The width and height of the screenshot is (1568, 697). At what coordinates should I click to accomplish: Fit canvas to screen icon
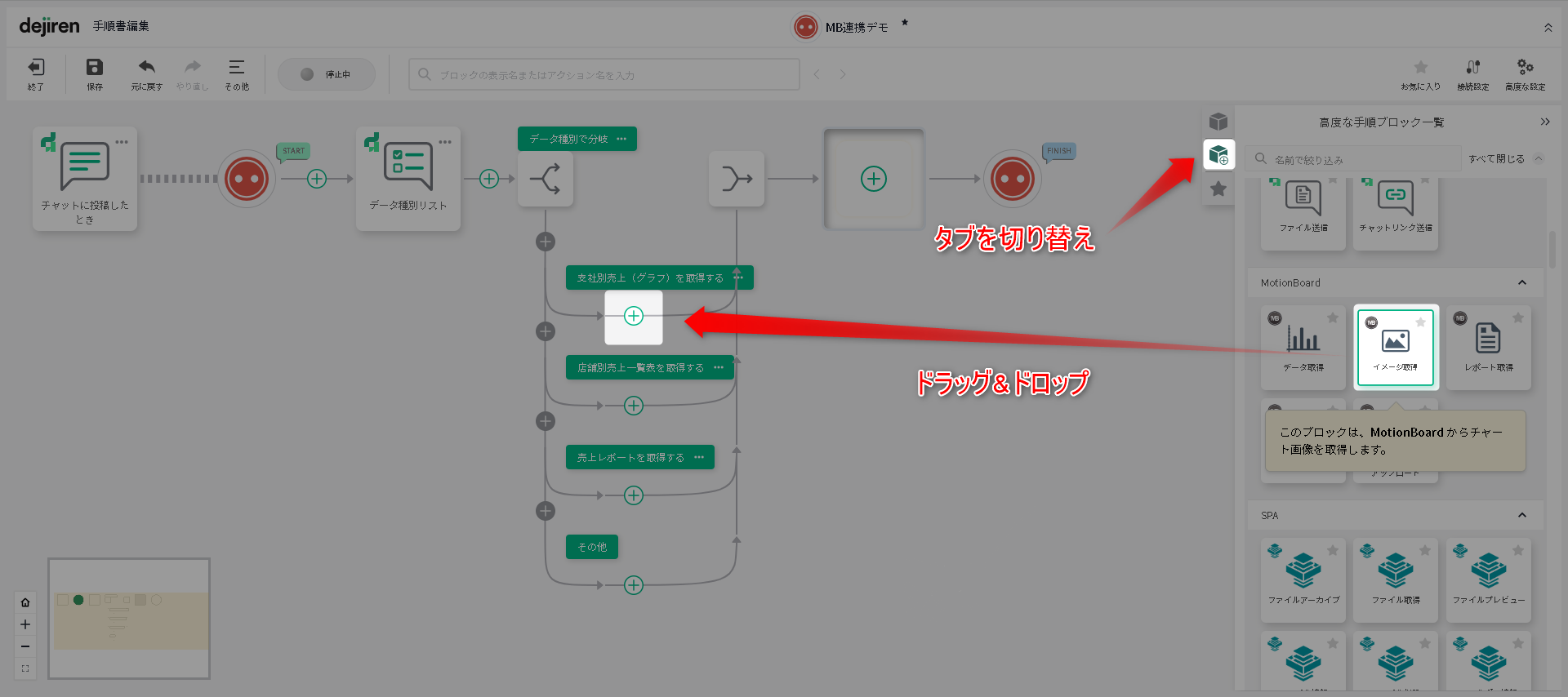coord(25,668)
